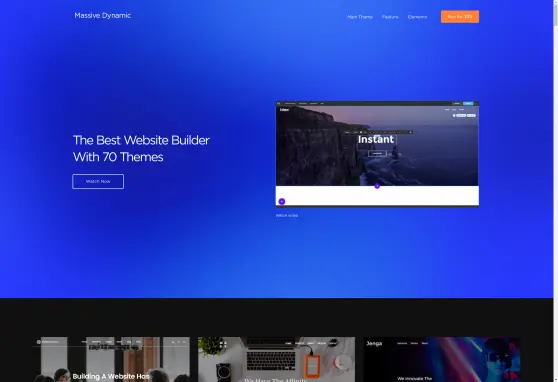
Task: Open the Feature menu item
Action: coord(390,17)
